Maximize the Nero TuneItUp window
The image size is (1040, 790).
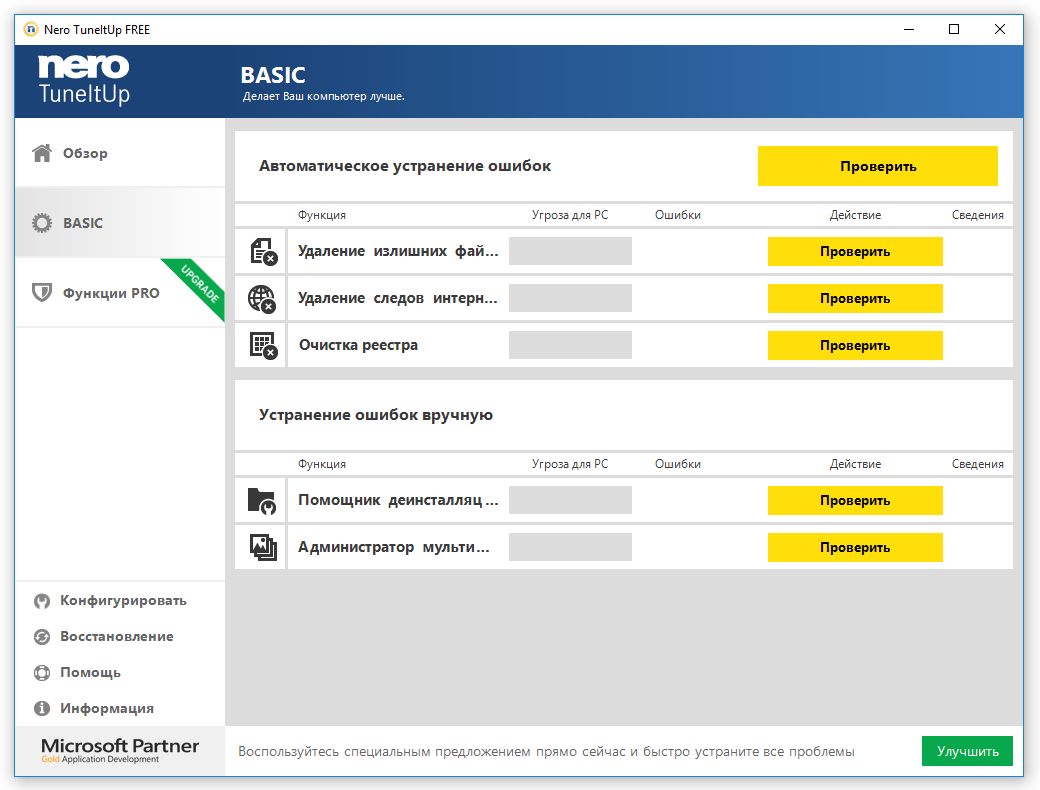coord(954,29)
